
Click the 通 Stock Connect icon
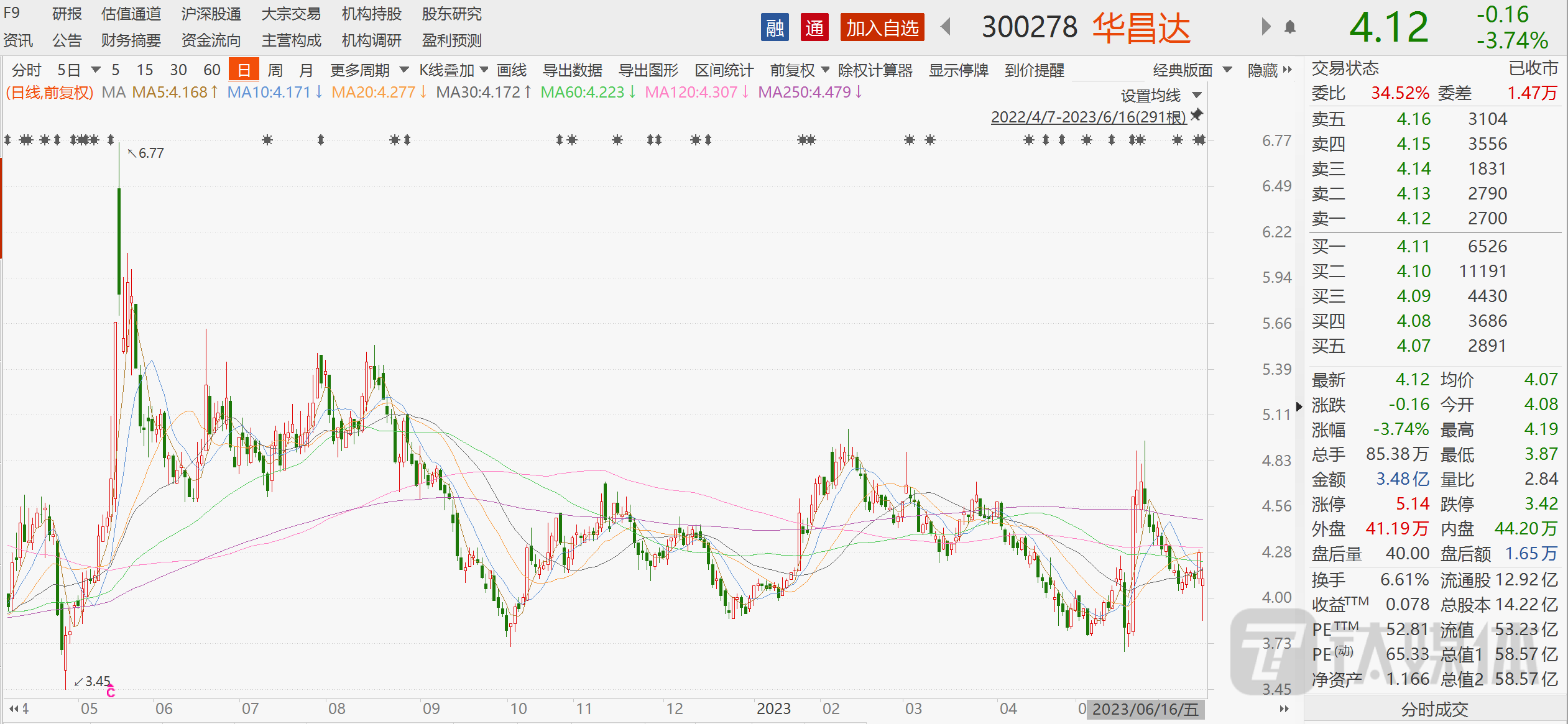click(x=814, y=27)
